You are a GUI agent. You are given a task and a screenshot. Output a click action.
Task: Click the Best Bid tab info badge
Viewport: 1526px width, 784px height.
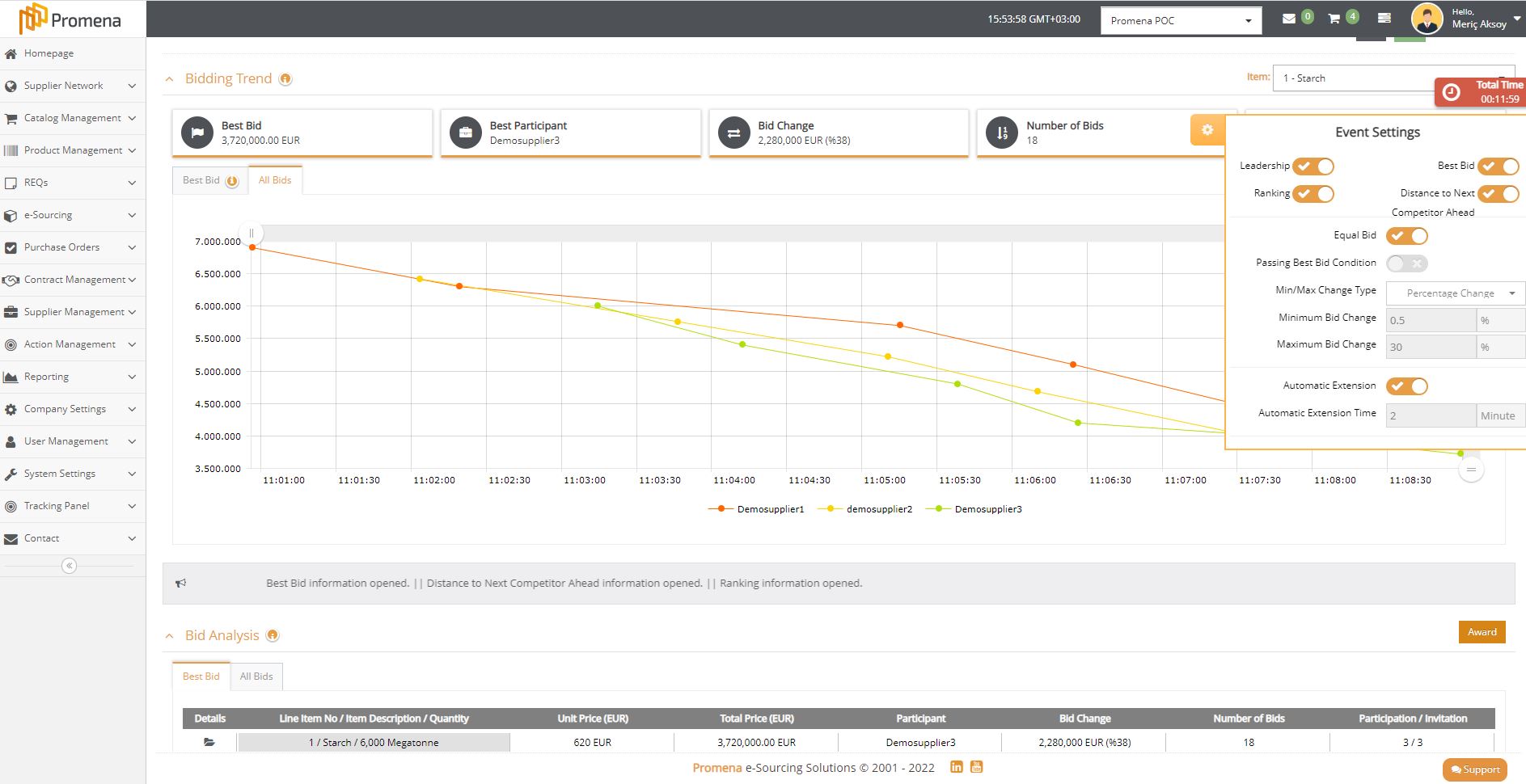click(x=232, y=181)
